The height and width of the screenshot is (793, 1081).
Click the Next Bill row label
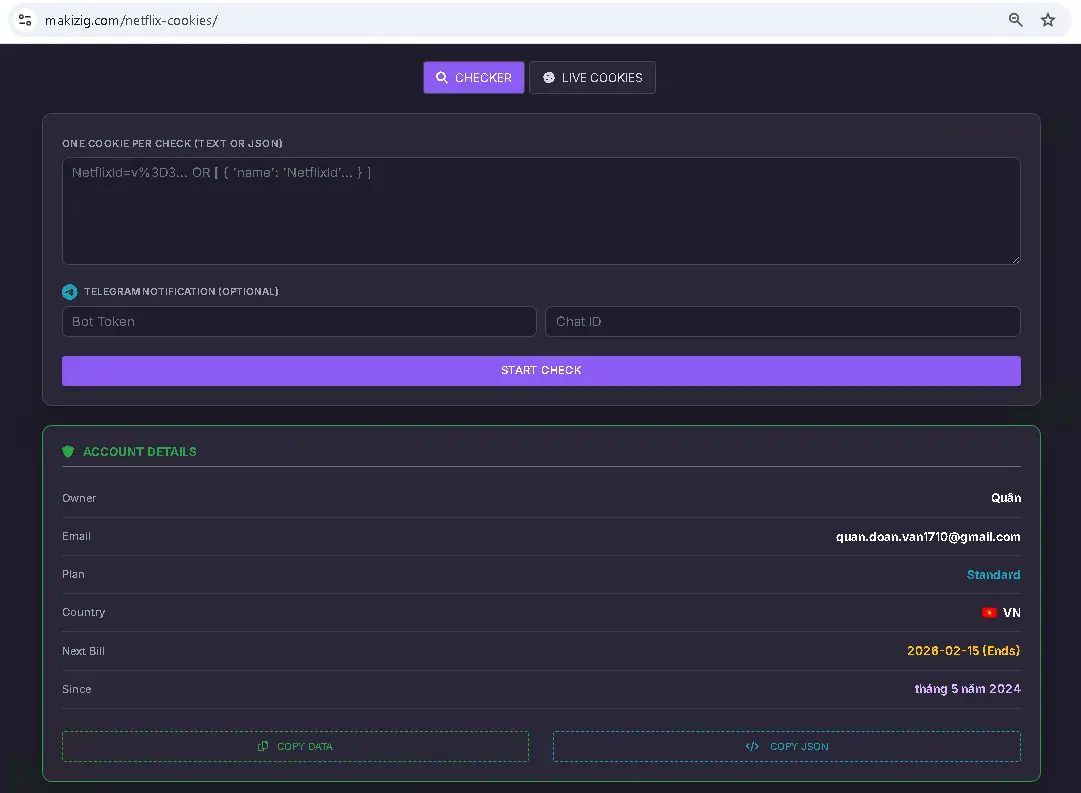tap(83, 651)
